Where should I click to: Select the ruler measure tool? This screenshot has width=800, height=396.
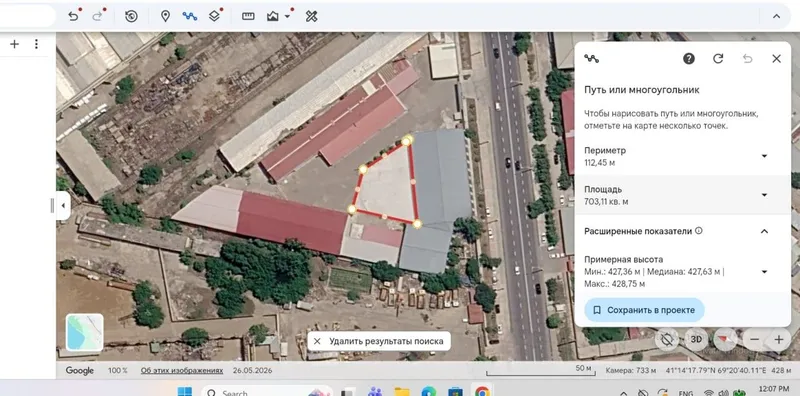(x=248, y=16)
